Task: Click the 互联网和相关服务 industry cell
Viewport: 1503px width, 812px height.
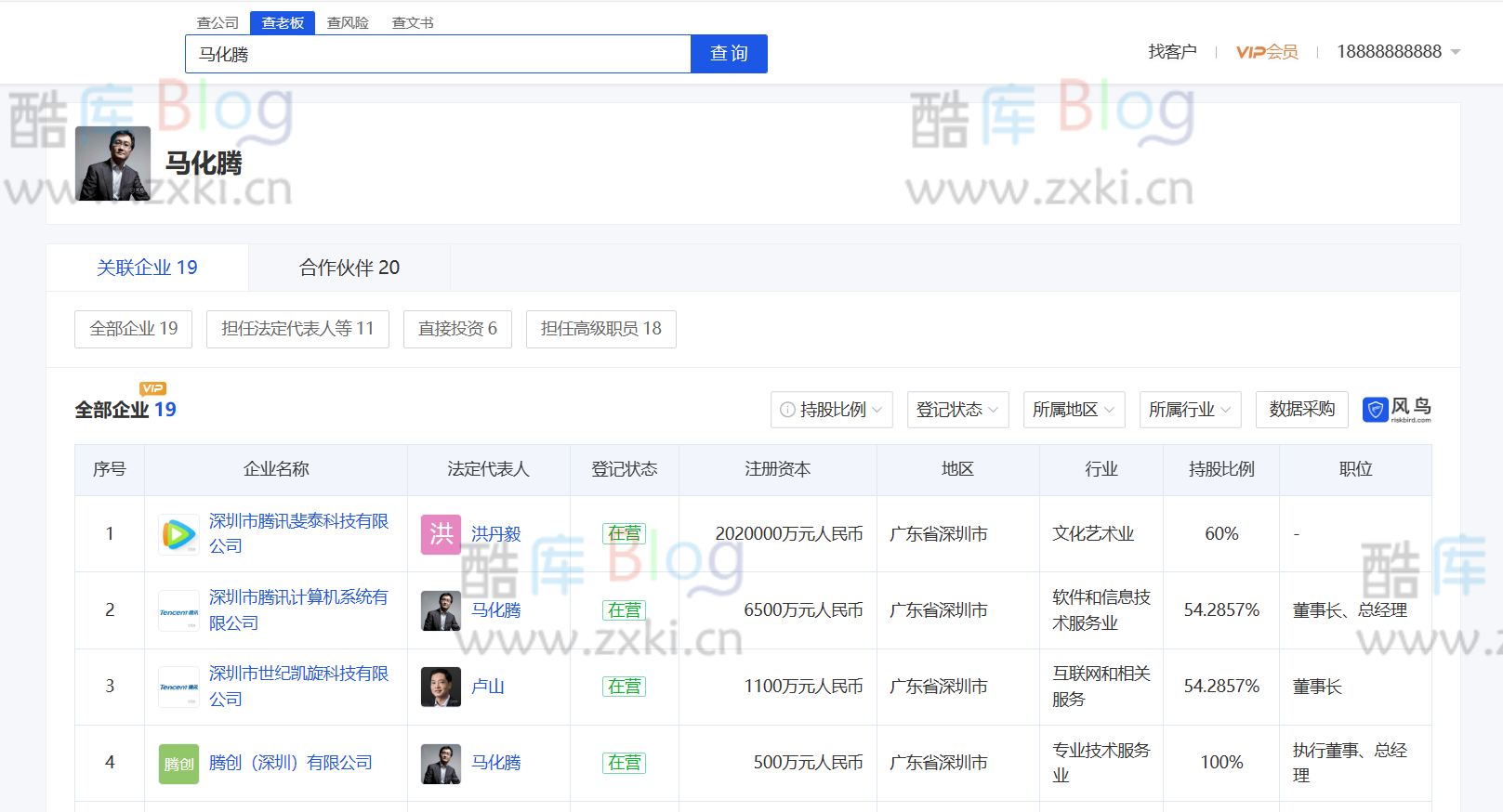Action: pyautogui.click(x=1101, y=687)
